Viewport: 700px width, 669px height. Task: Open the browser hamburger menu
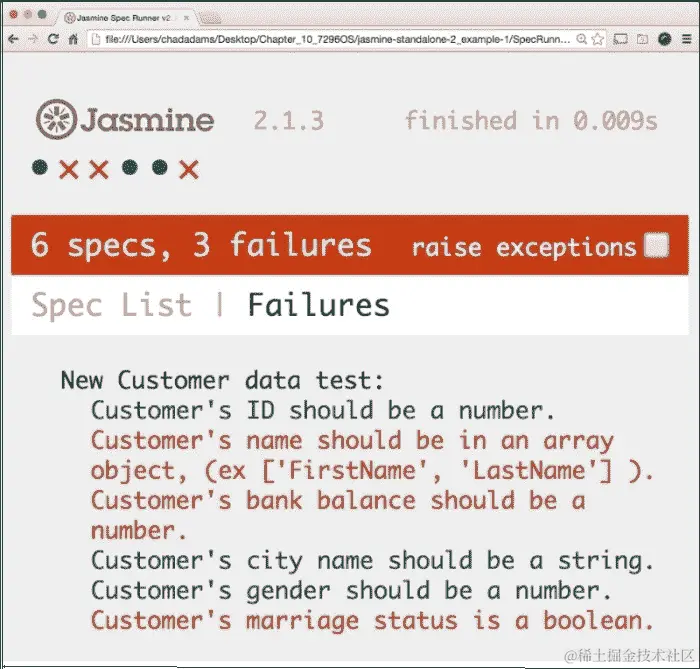687,39
